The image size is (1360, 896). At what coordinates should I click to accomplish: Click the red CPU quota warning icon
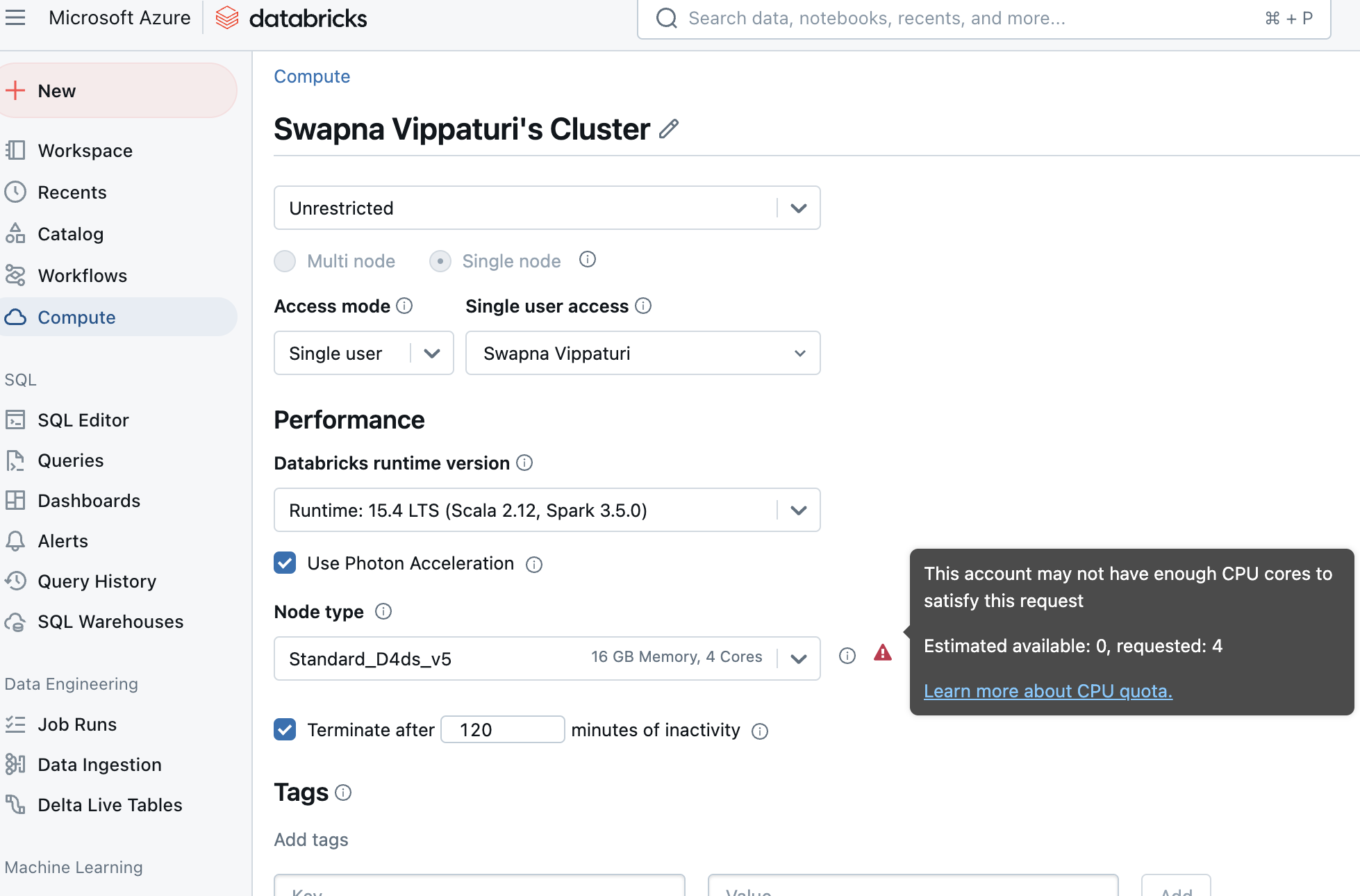click(882, 654)
